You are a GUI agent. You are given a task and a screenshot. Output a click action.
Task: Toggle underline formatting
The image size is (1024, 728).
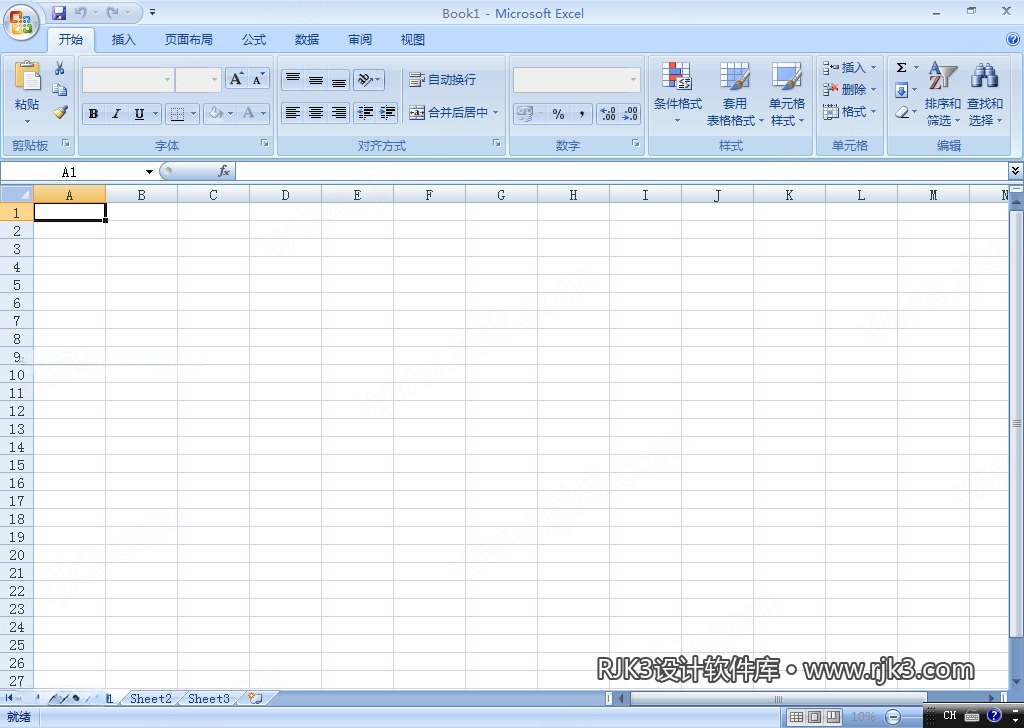139,114
